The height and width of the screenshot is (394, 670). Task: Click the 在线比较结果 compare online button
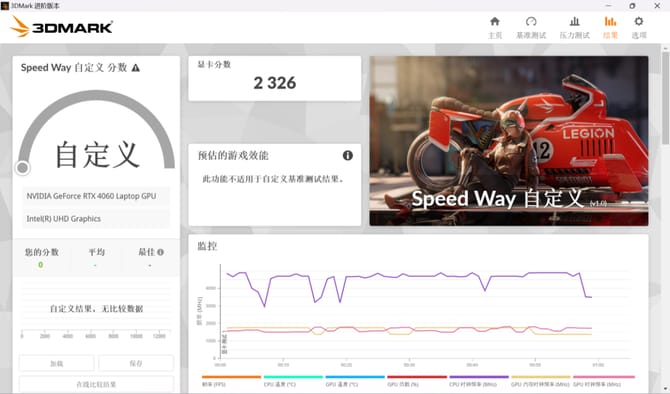(x=96, y=384)
